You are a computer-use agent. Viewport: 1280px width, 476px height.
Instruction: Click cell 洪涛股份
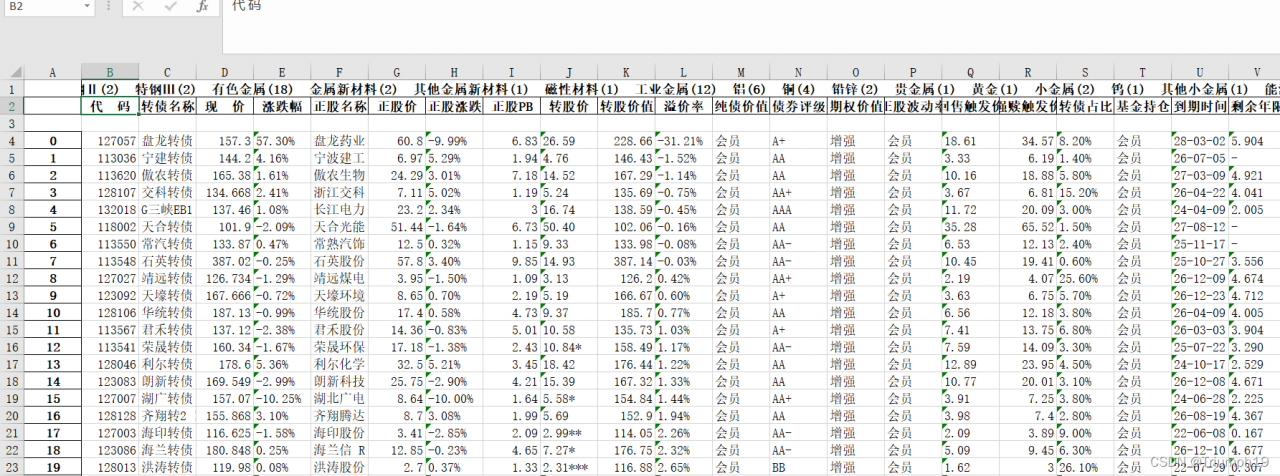click(339, 467)
